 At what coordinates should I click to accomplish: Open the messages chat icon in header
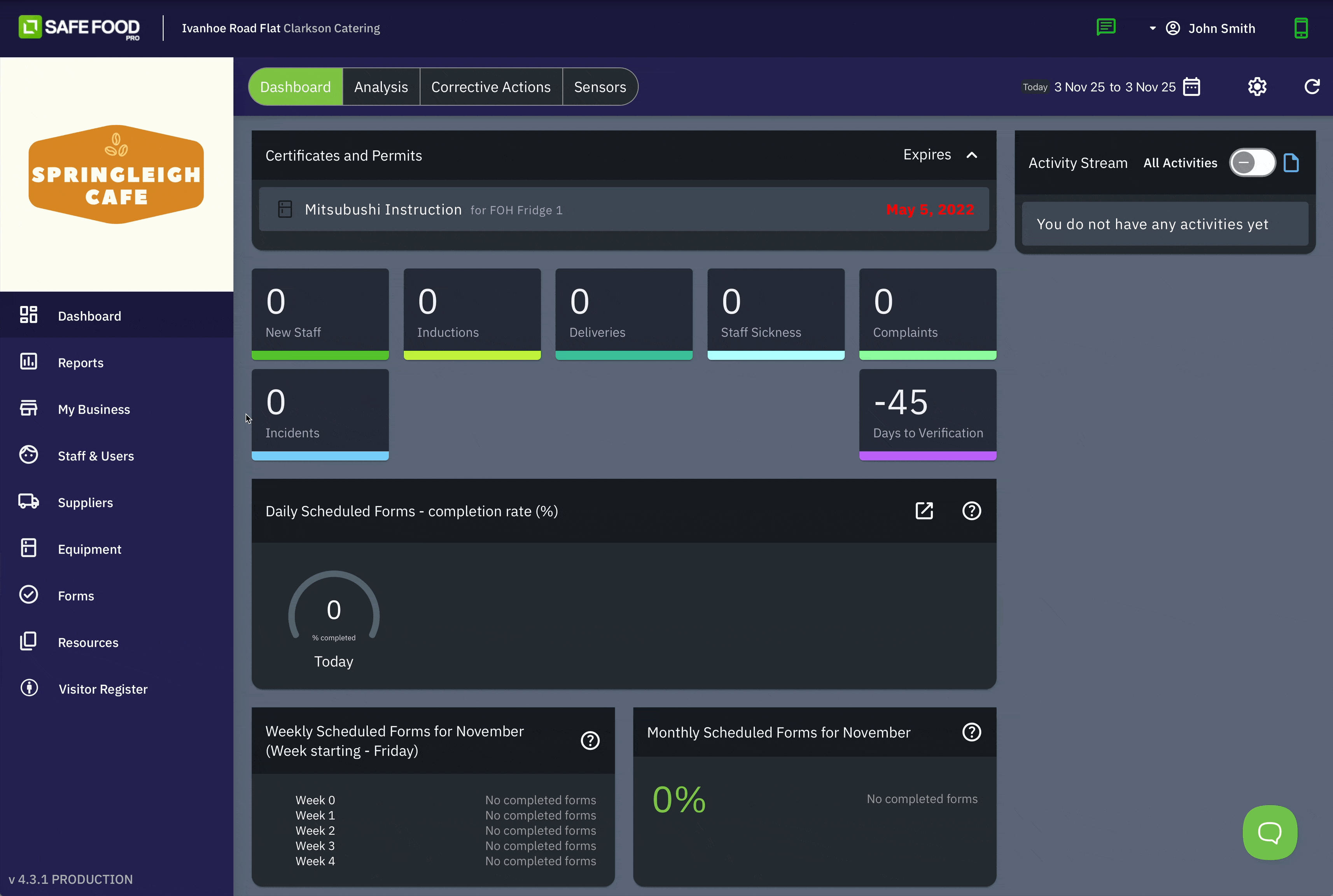(1106, 28)
